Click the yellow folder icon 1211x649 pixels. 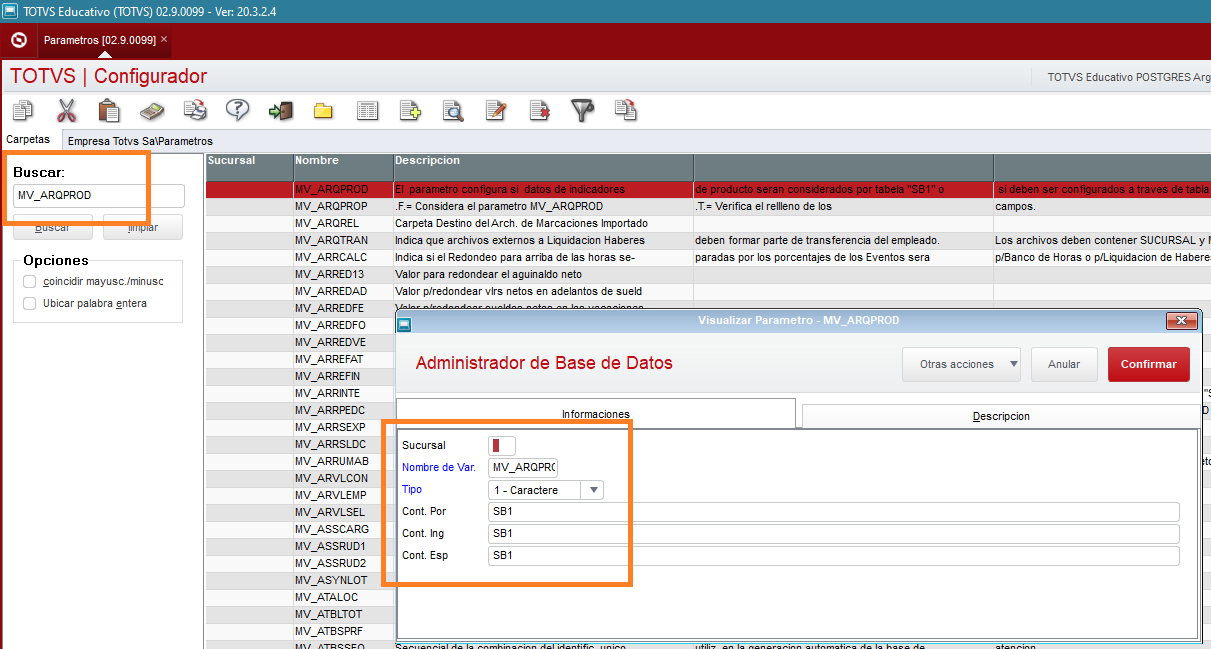tap(323, 111)
